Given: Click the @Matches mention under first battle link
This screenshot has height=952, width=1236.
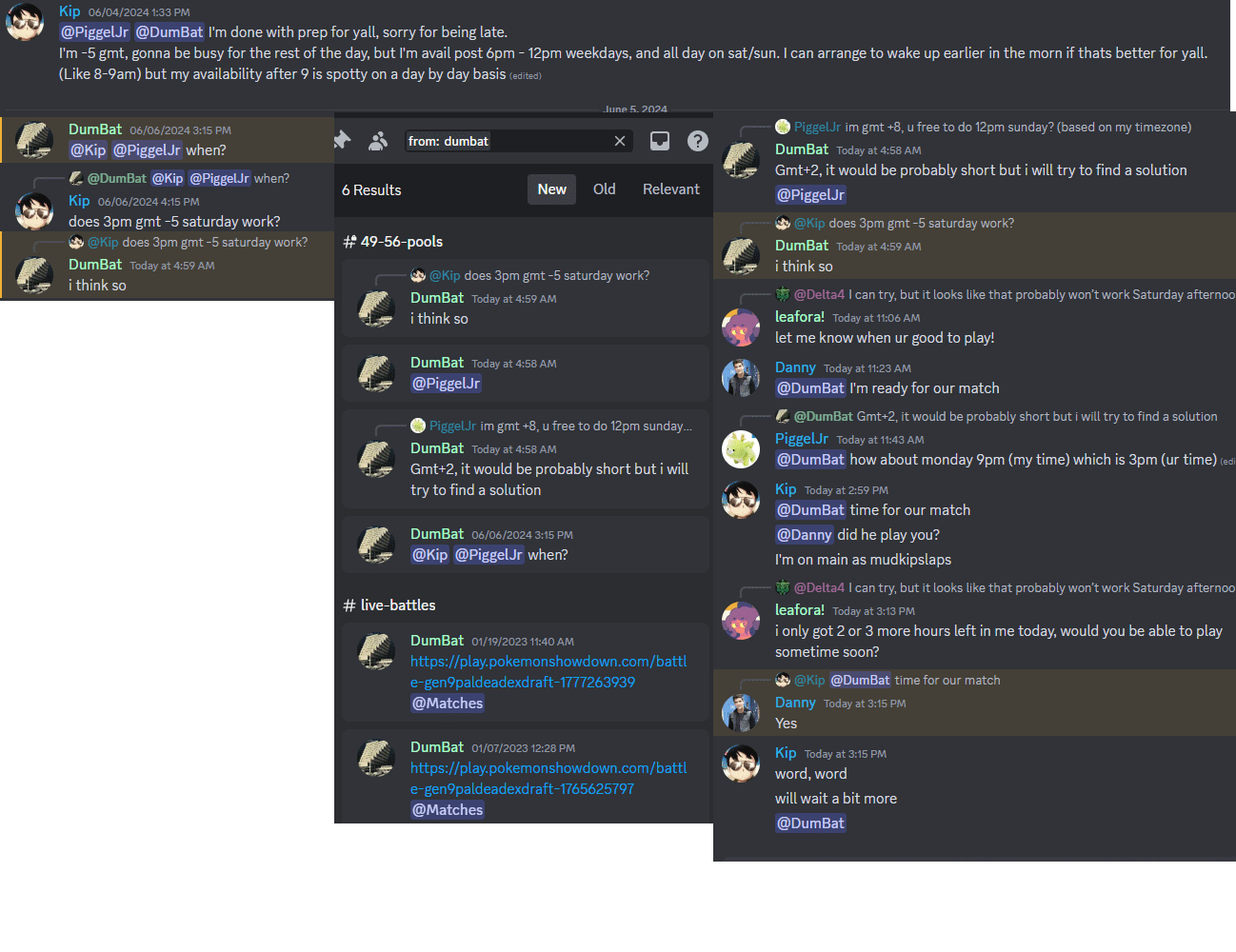Looking at the screenshot, I should click(448, 704).
